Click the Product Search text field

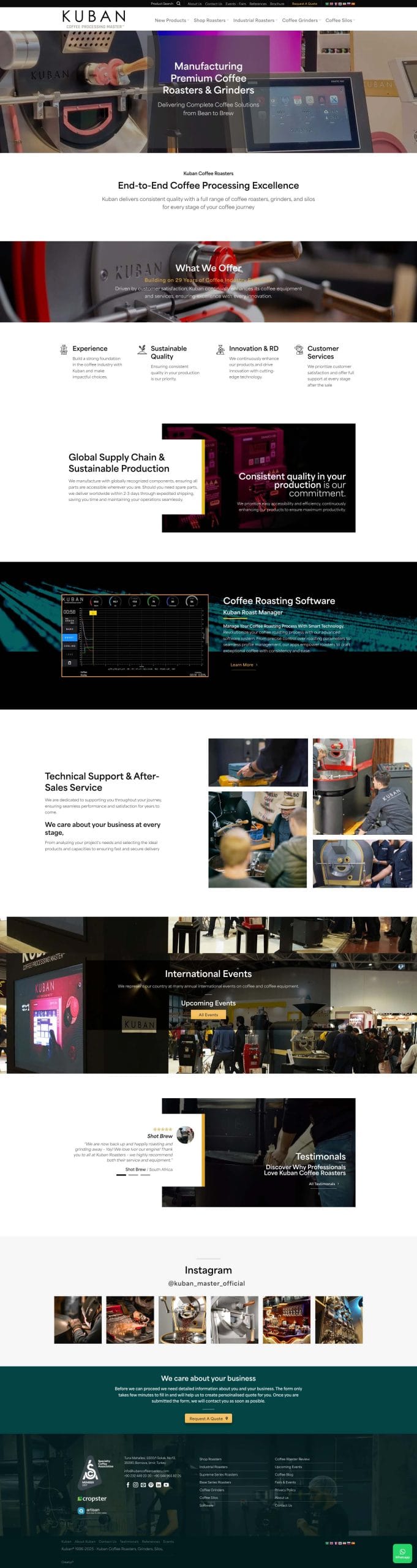(x=162, y=4)
